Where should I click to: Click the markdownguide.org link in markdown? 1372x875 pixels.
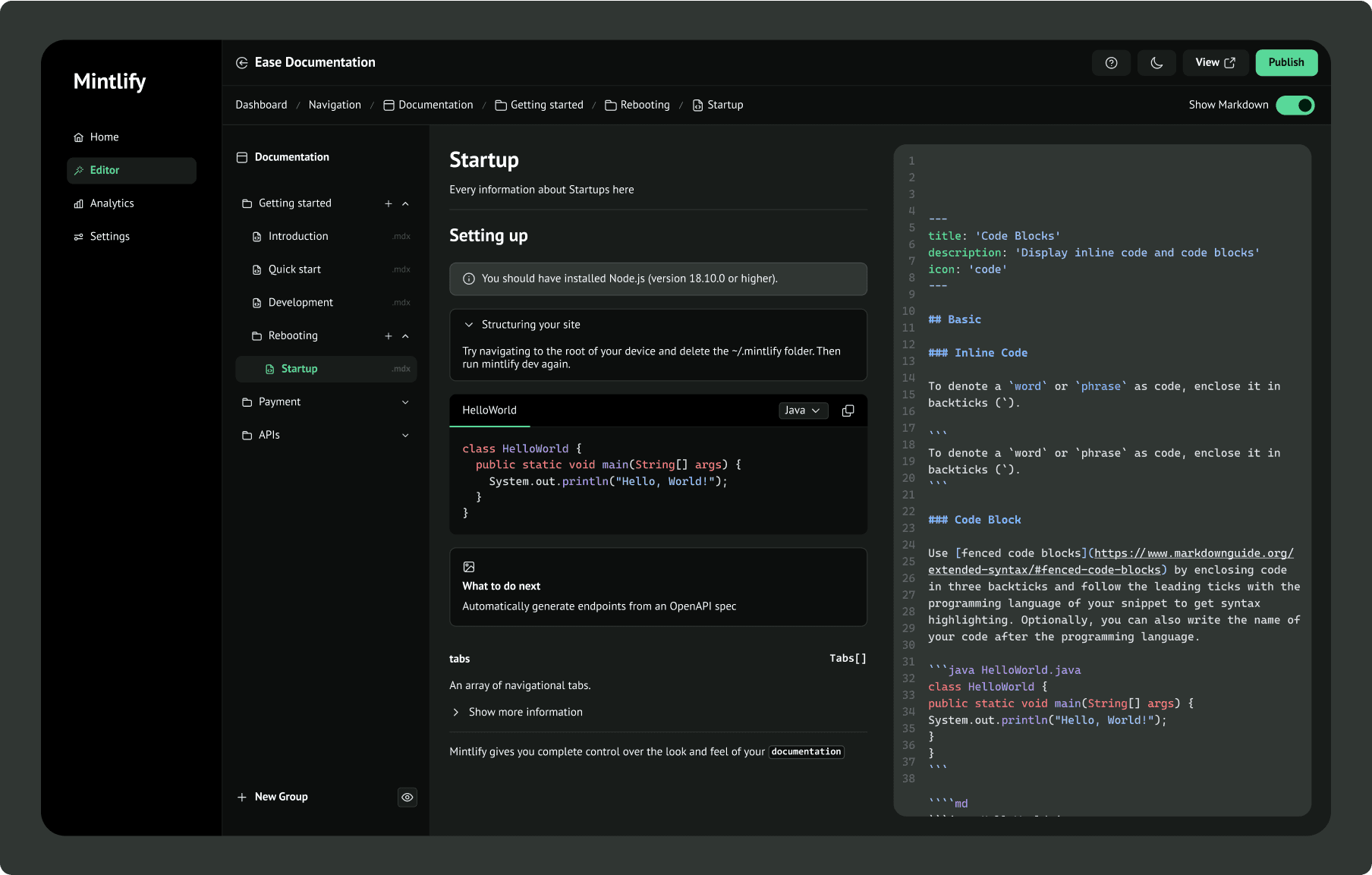point(1111,562)
